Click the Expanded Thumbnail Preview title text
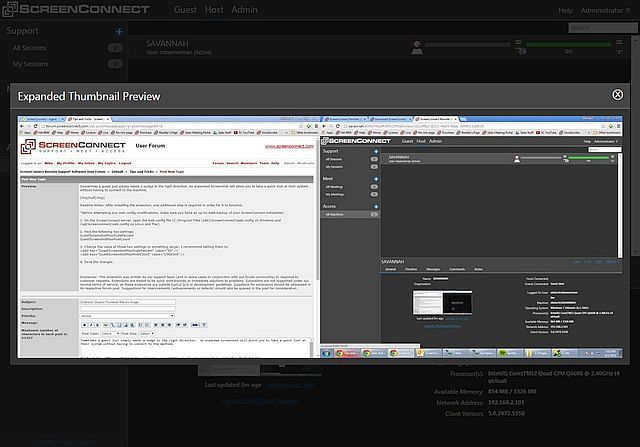Screen dimensions: 640x447 pyautogui.click(x=89, y=96)
